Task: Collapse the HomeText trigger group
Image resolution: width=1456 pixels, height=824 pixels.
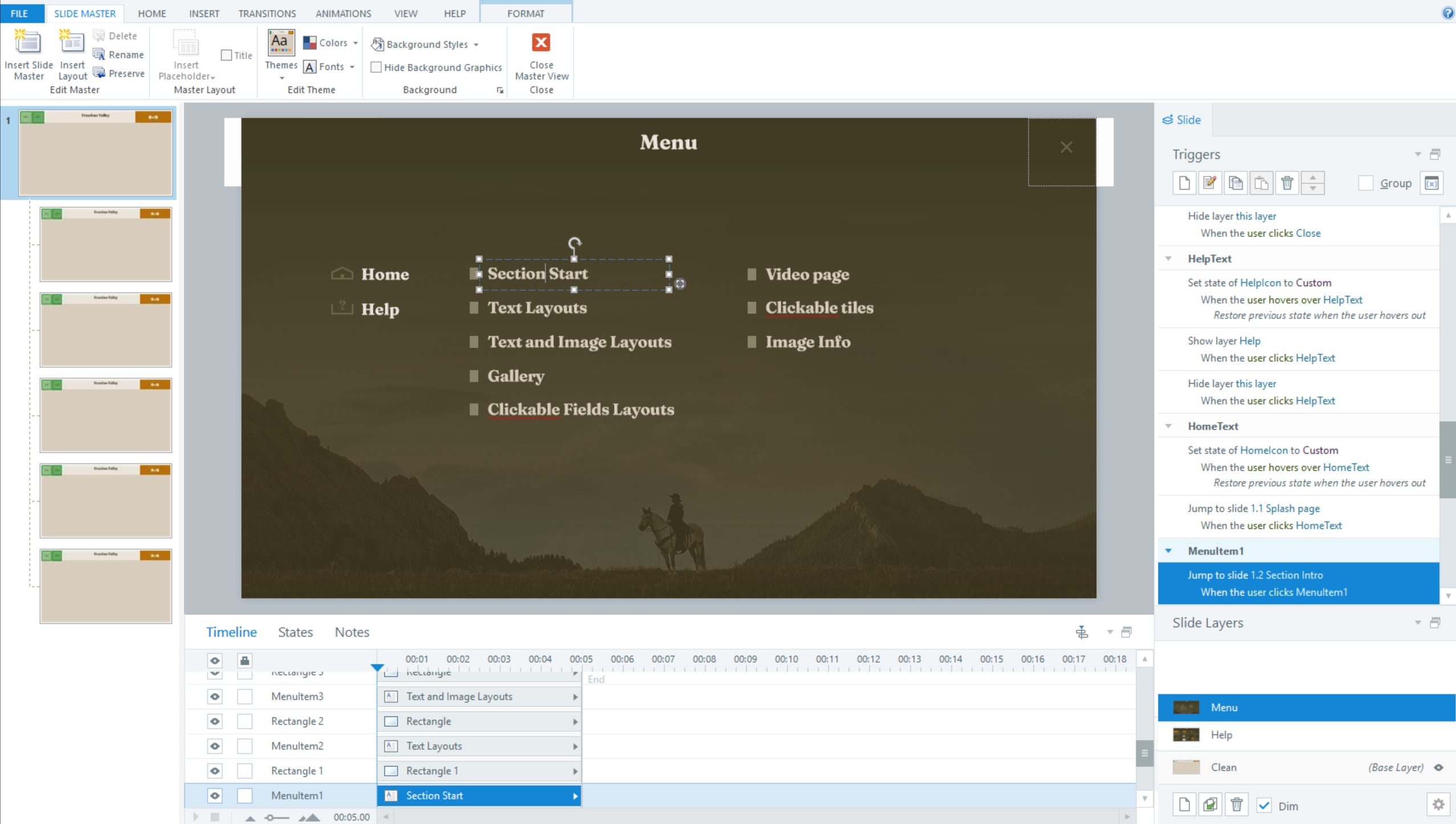Action: point(1168,426)
